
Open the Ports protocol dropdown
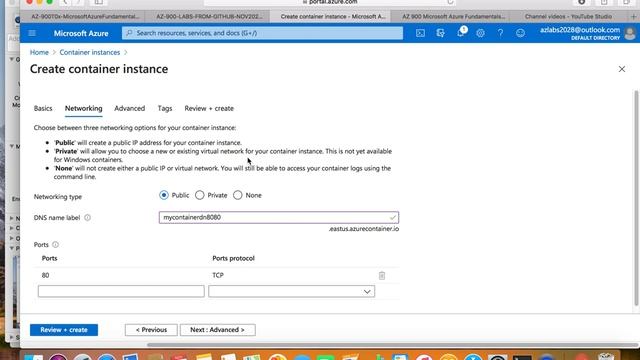291,291
